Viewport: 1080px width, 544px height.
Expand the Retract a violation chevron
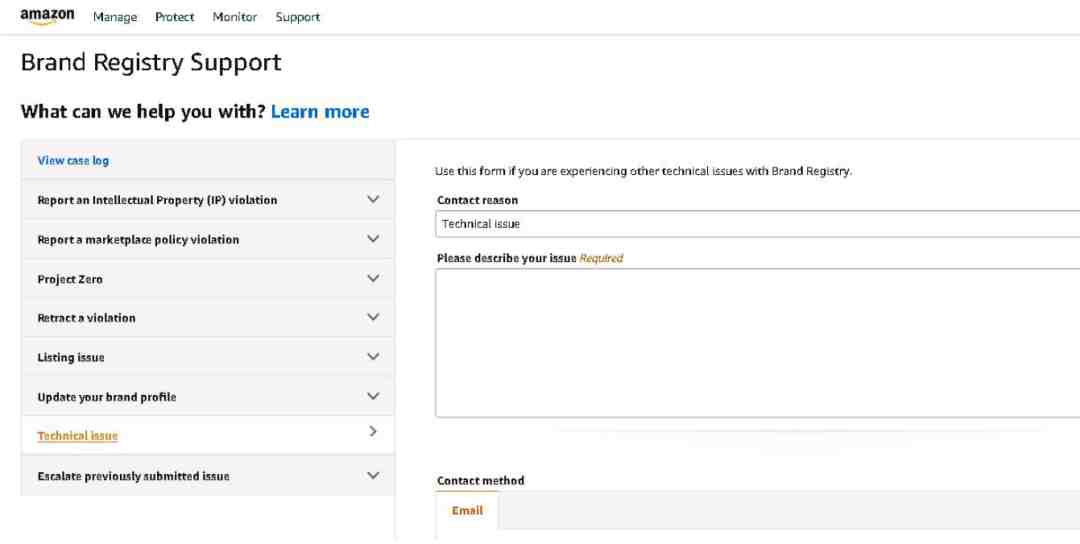pyautogui.click(x=373, y=317)
